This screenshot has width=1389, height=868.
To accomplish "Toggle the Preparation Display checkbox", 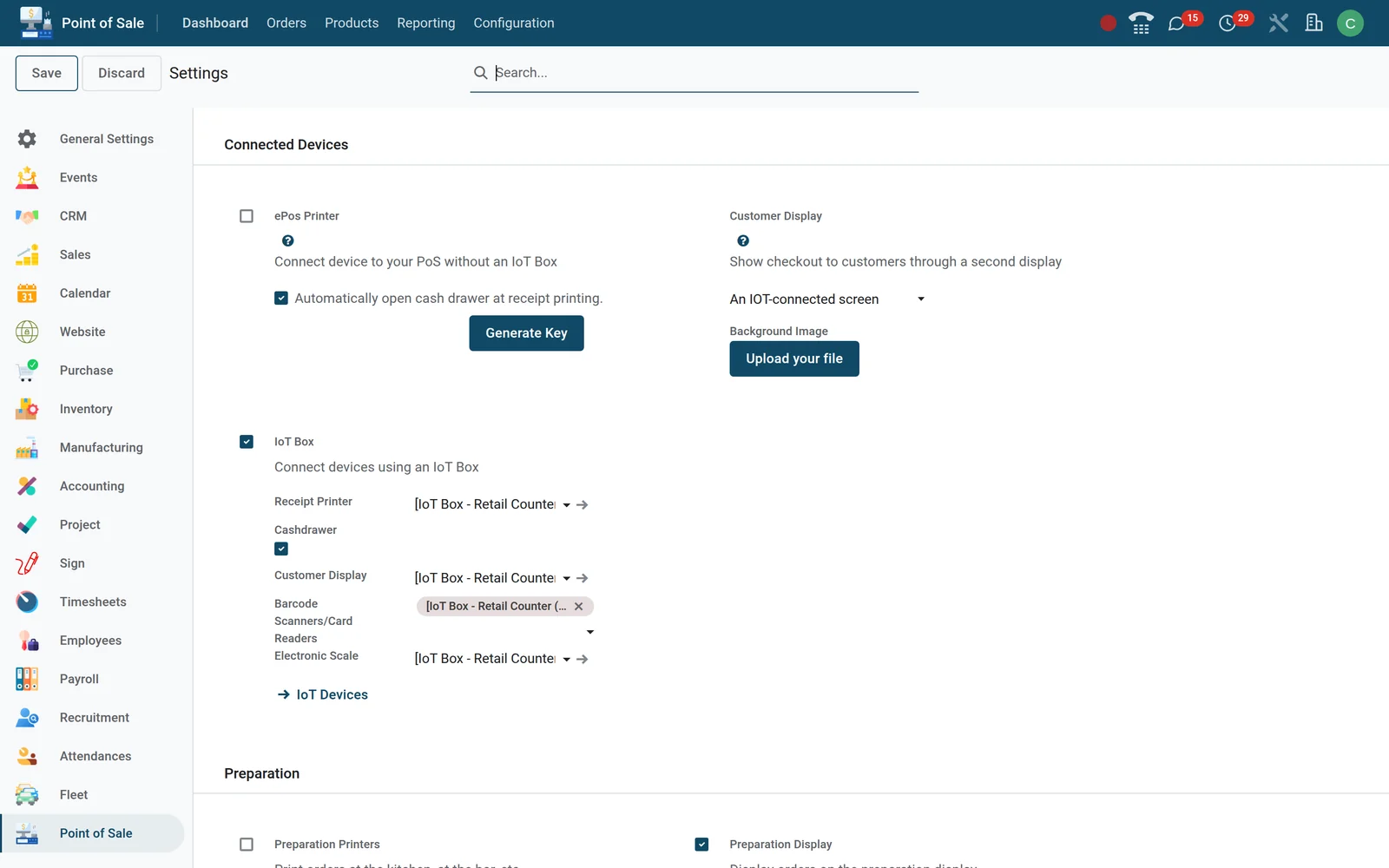I will pos(701,845).
